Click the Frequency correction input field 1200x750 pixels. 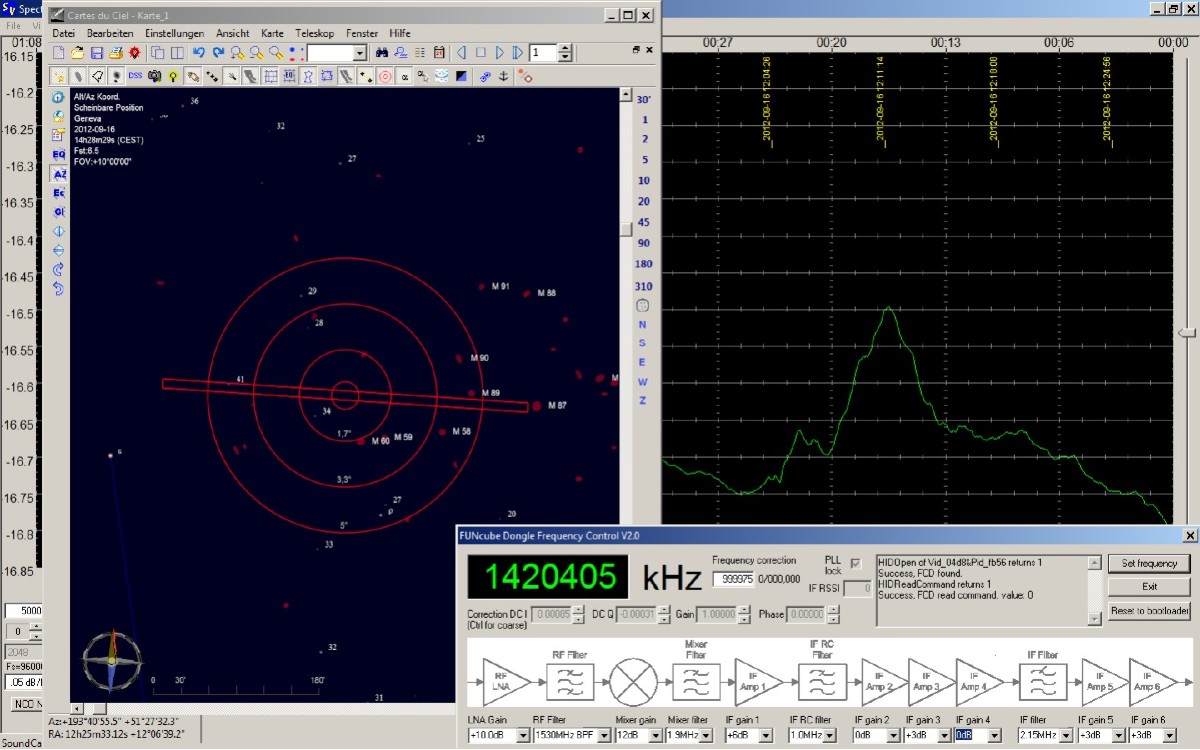(732, 580)
